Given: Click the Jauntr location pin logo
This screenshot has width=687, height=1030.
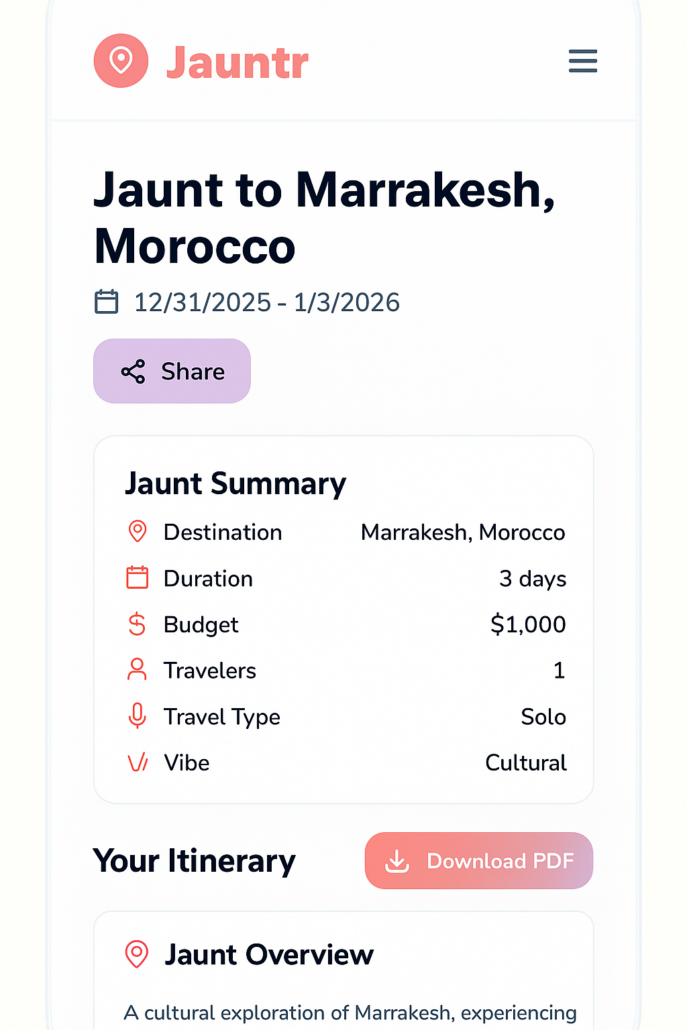Looking at the screenshot, I should tap(121, 61).
